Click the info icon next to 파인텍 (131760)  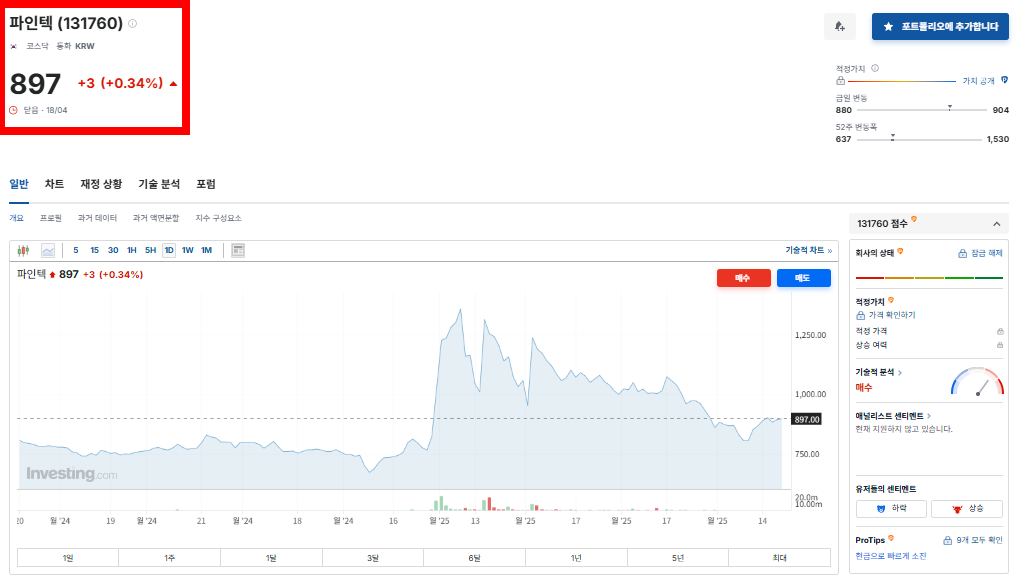point(133,24)
